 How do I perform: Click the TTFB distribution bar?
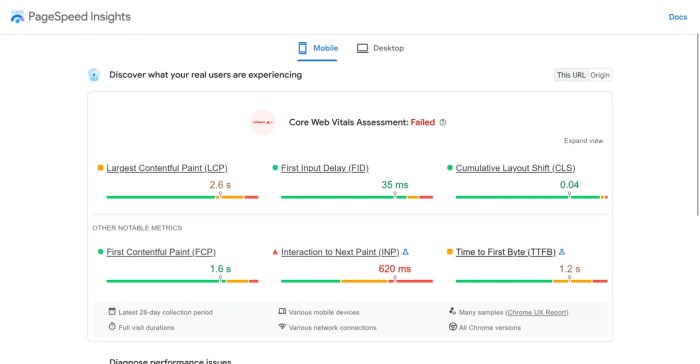coord(531,281)
